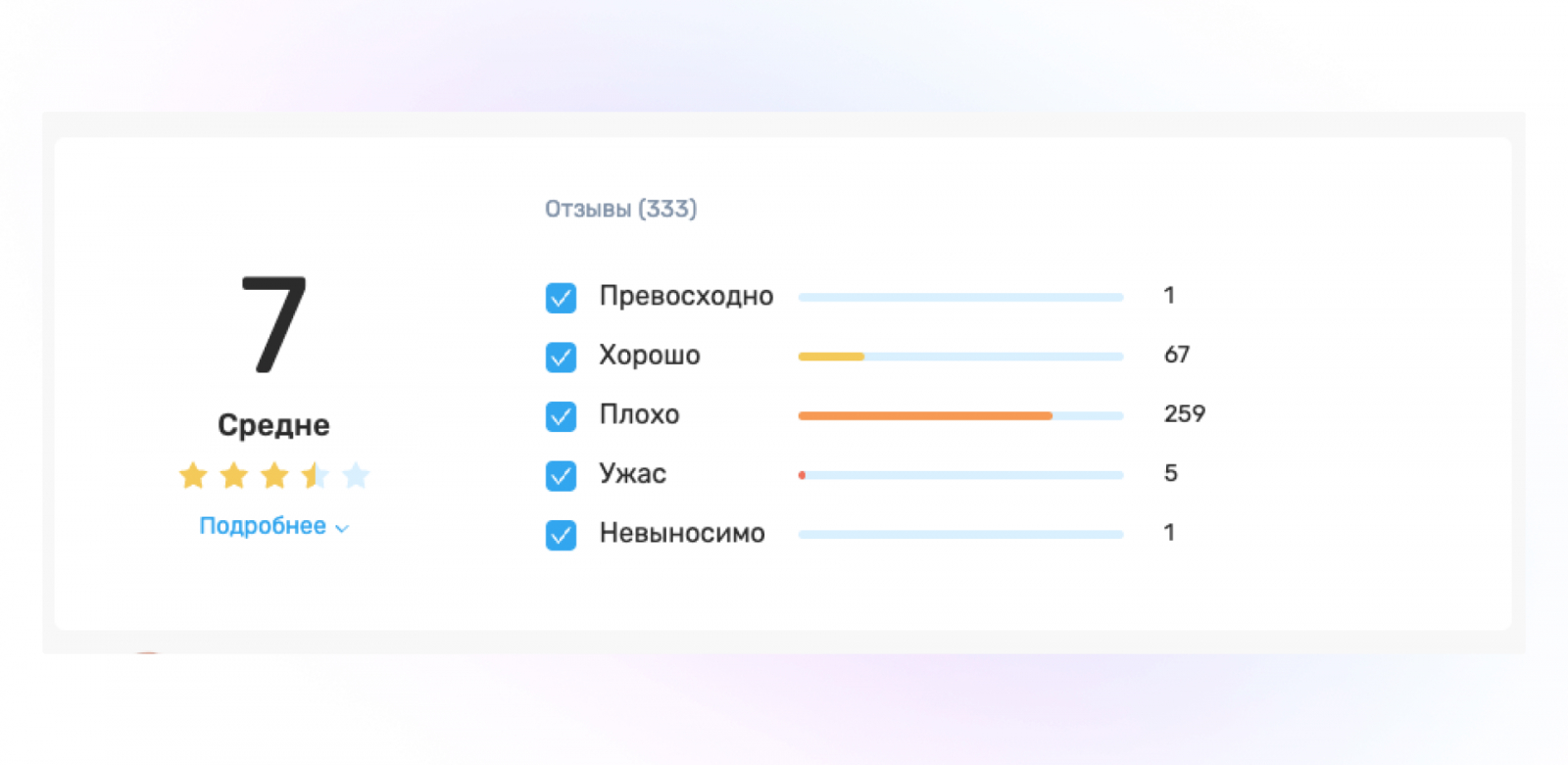Click the Превосходно rating bar
The image size is (1568, 765).
[960, 297]
